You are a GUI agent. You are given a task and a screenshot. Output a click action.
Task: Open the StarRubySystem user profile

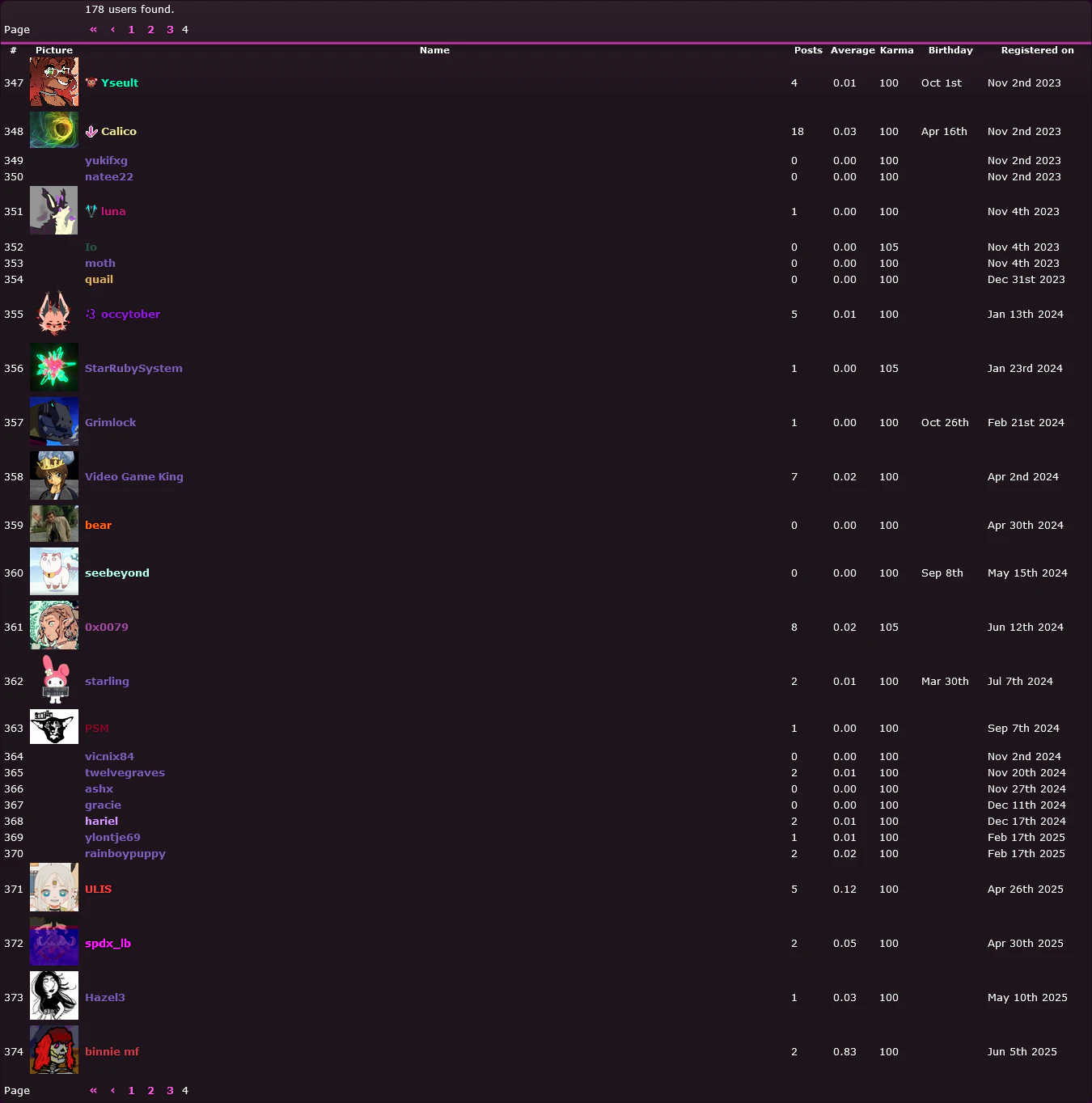(x=133, y=369)
